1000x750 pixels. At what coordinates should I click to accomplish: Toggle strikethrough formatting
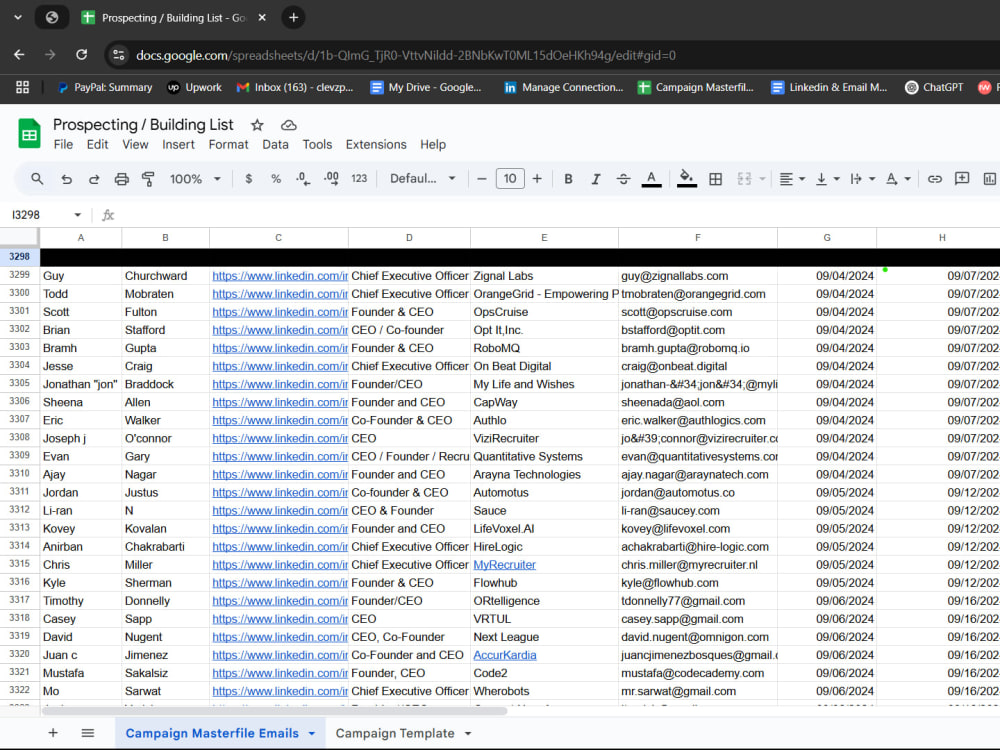(x=623, y=179)
